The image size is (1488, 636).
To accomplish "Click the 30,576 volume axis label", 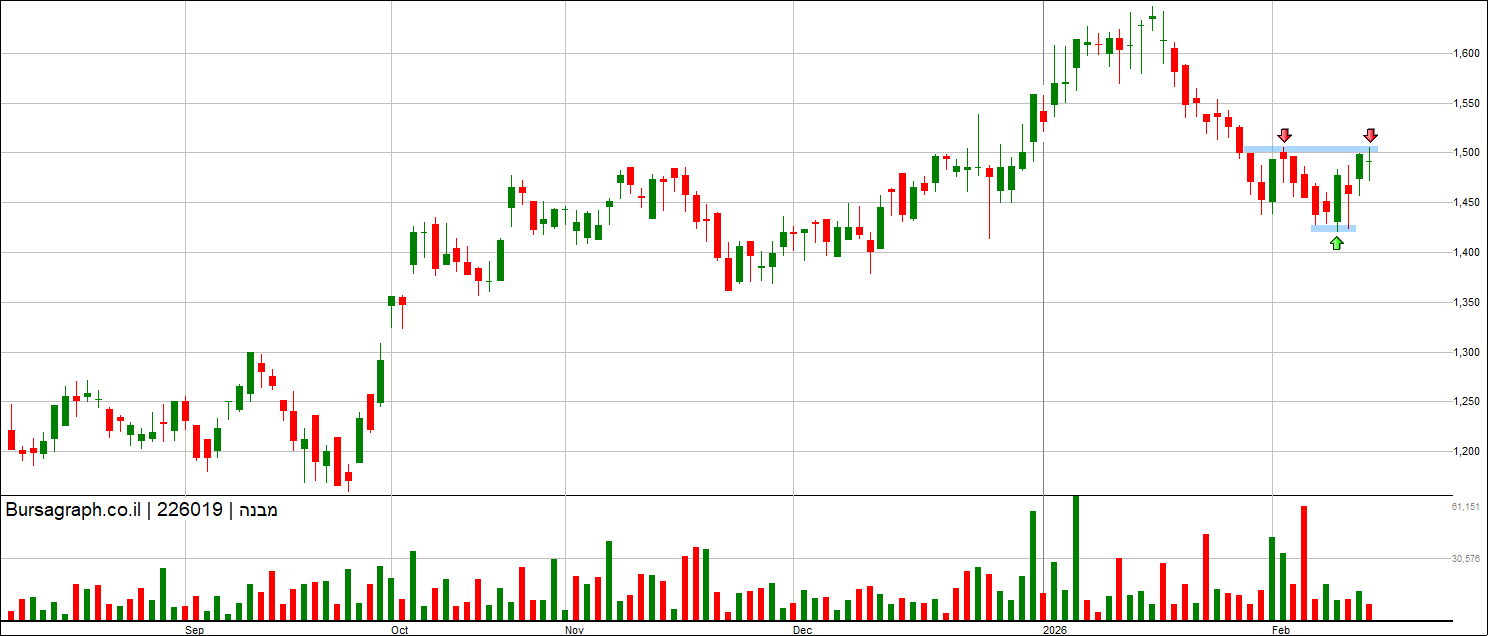I will pyautogui.click(x=1466, y=558).
